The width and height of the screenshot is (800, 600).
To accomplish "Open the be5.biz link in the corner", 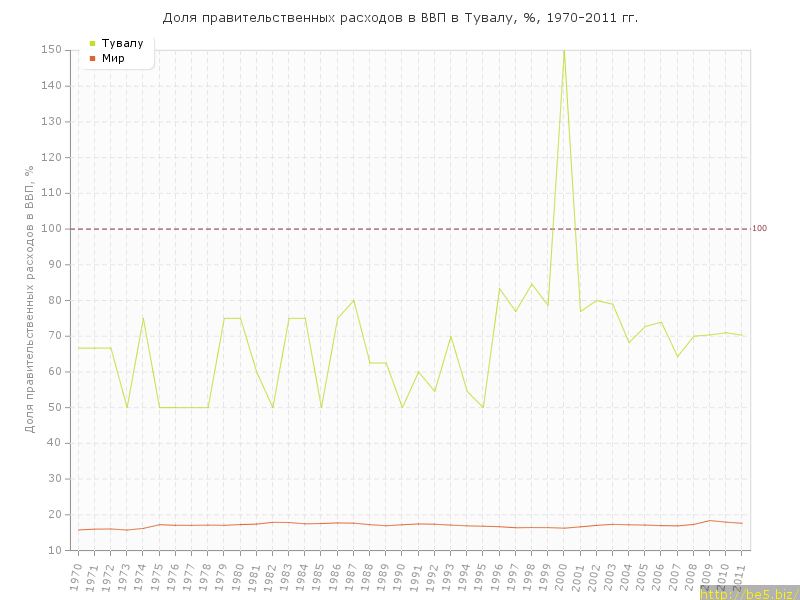I will 748,593.
